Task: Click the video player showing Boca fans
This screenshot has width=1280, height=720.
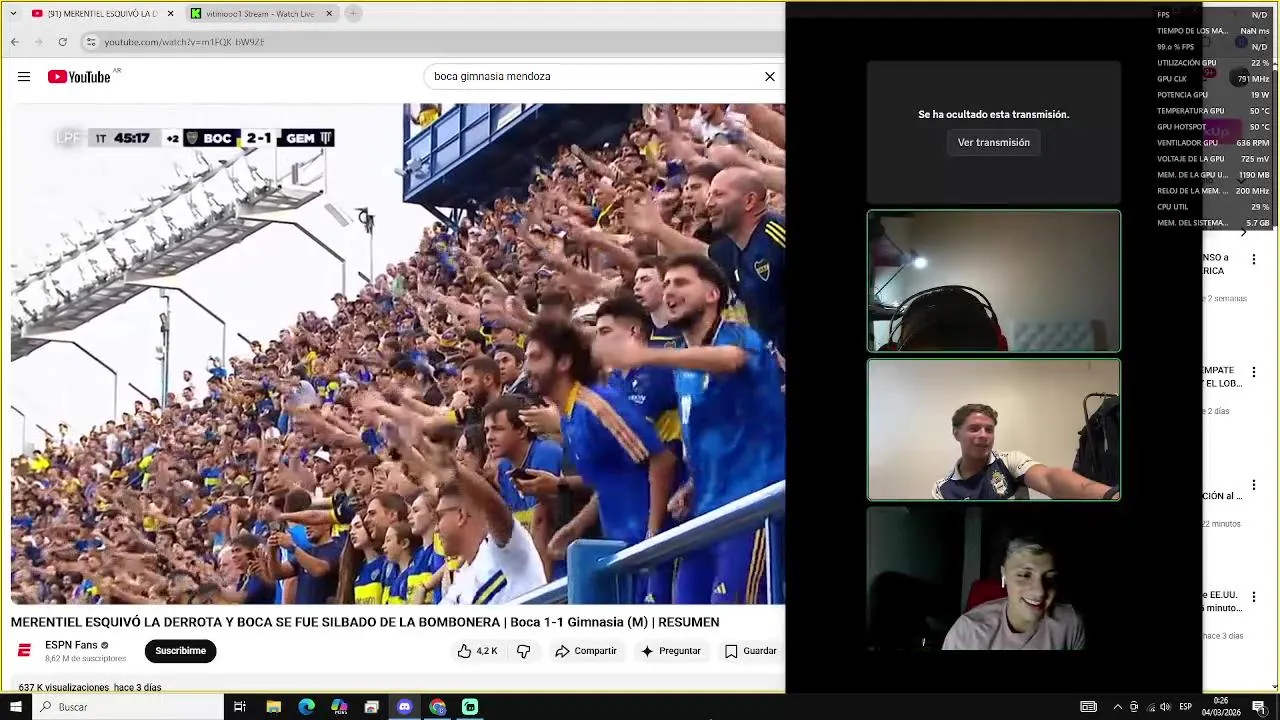Action: [398, 354]
